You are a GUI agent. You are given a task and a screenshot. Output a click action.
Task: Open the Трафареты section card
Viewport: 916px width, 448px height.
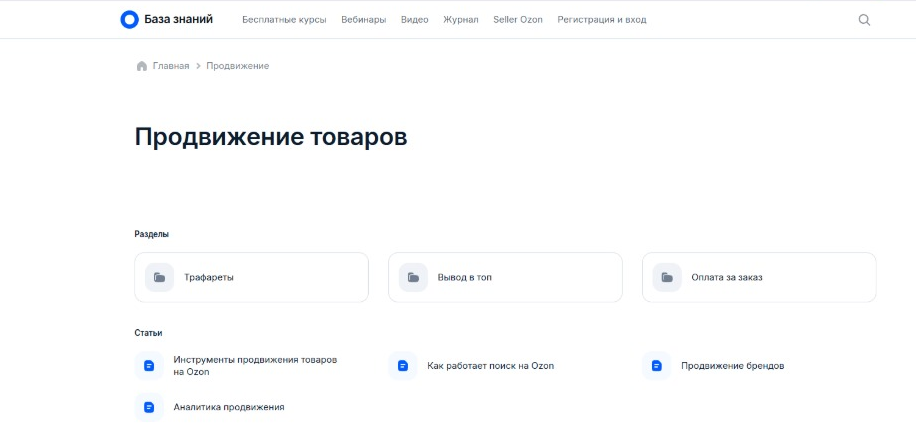coord(251,277)
